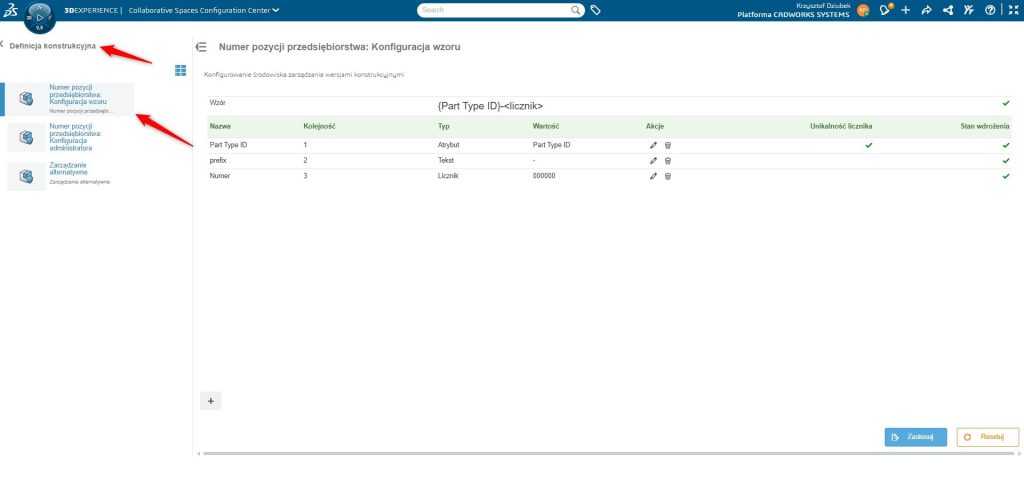Click Stan wdrożenia checkmark in Wzór row
The width and height of the screenshot is (1024, 486).
[1006, 103]
